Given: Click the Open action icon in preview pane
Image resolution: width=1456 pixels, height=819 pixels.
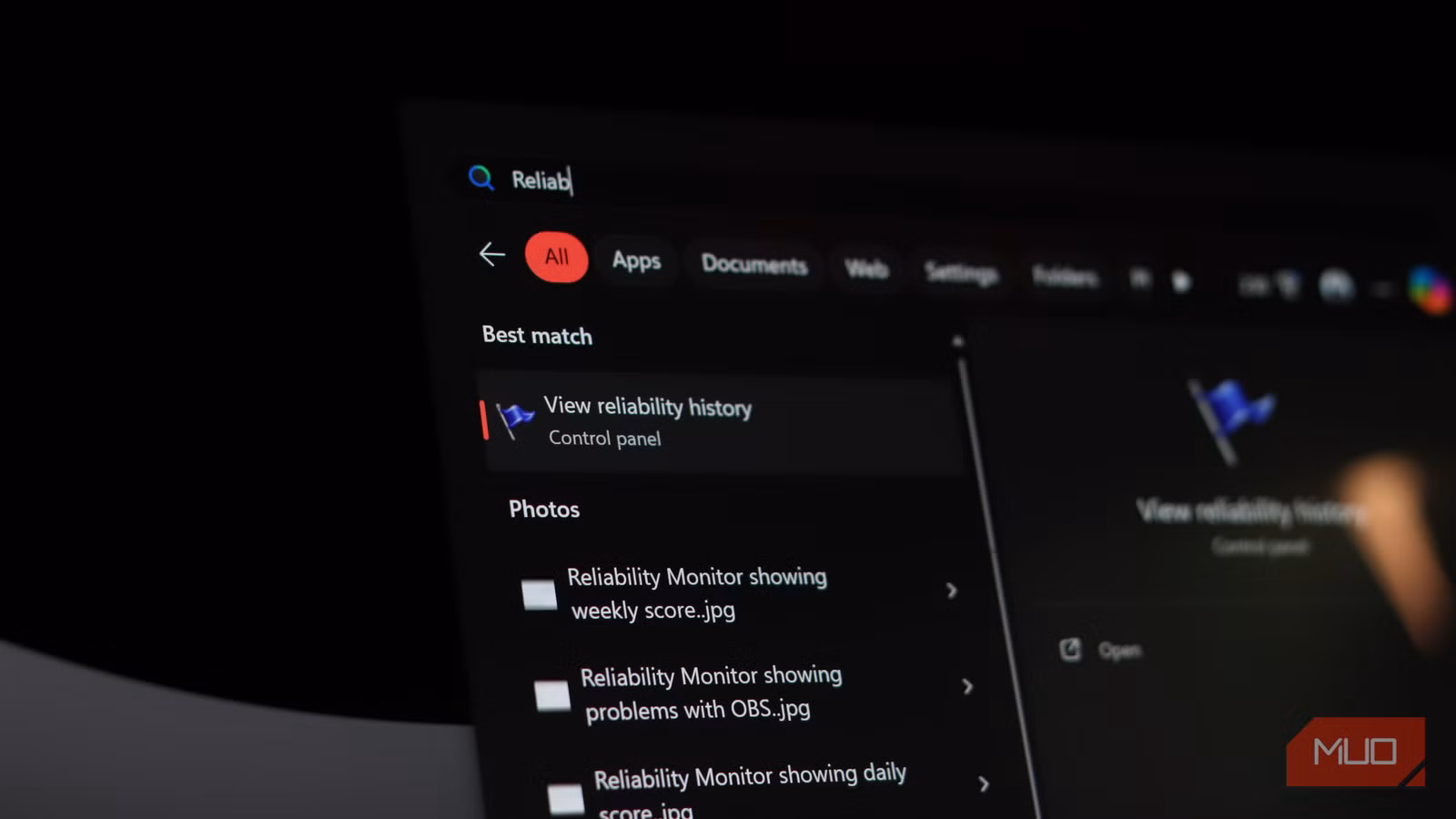Looking at the screenshot, I should (x=1070, y=649).
